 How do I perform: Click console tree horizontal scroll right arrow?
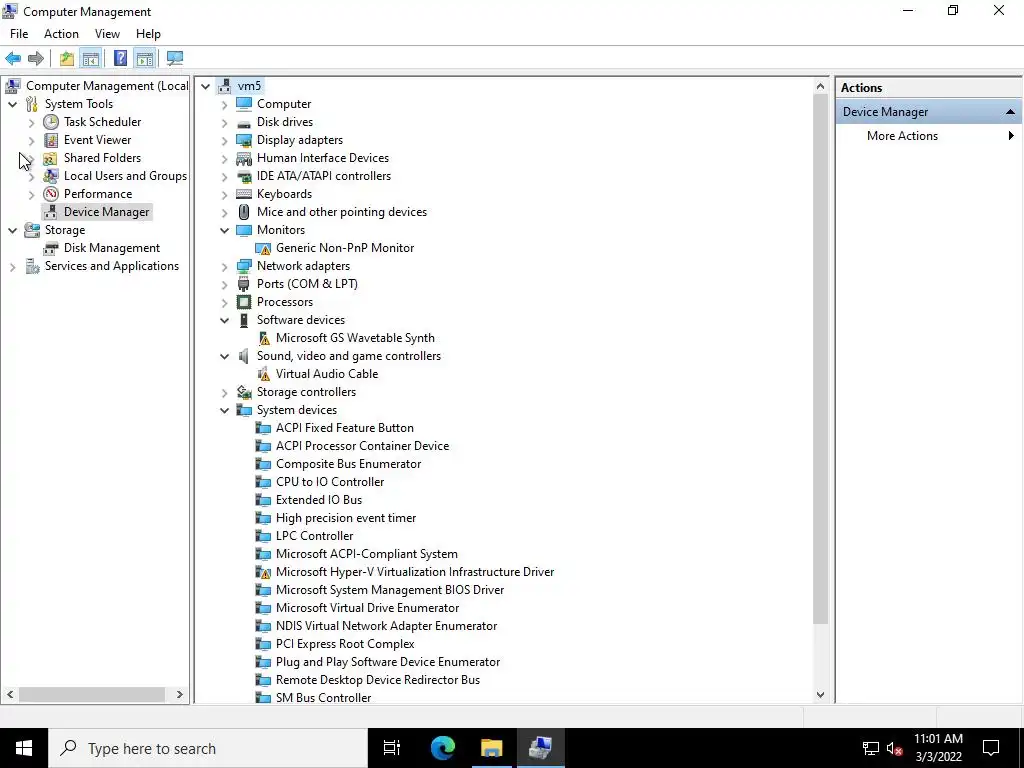[180, 695]
